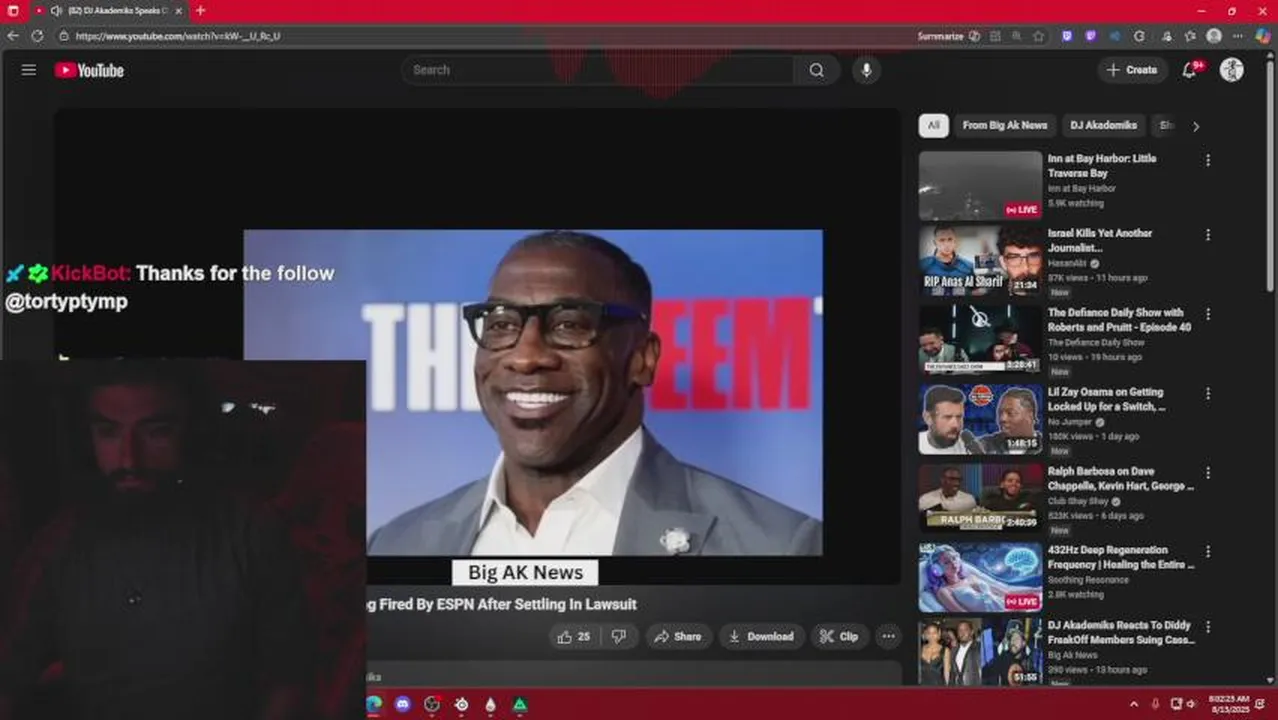Open the HasanAbi channel name

tap(1067, 263)
